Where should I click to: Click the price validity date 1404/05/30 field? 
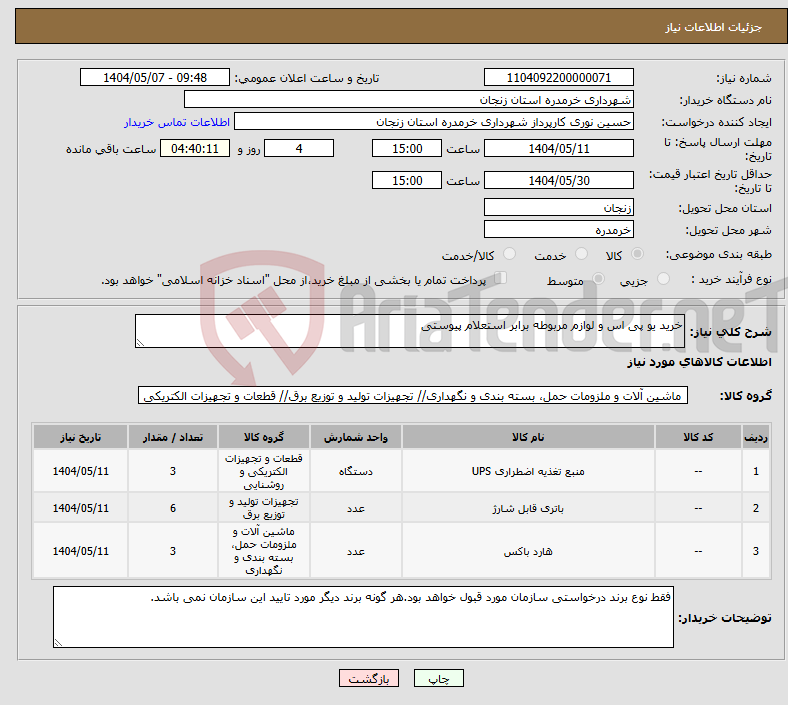[x=558, y=180]
